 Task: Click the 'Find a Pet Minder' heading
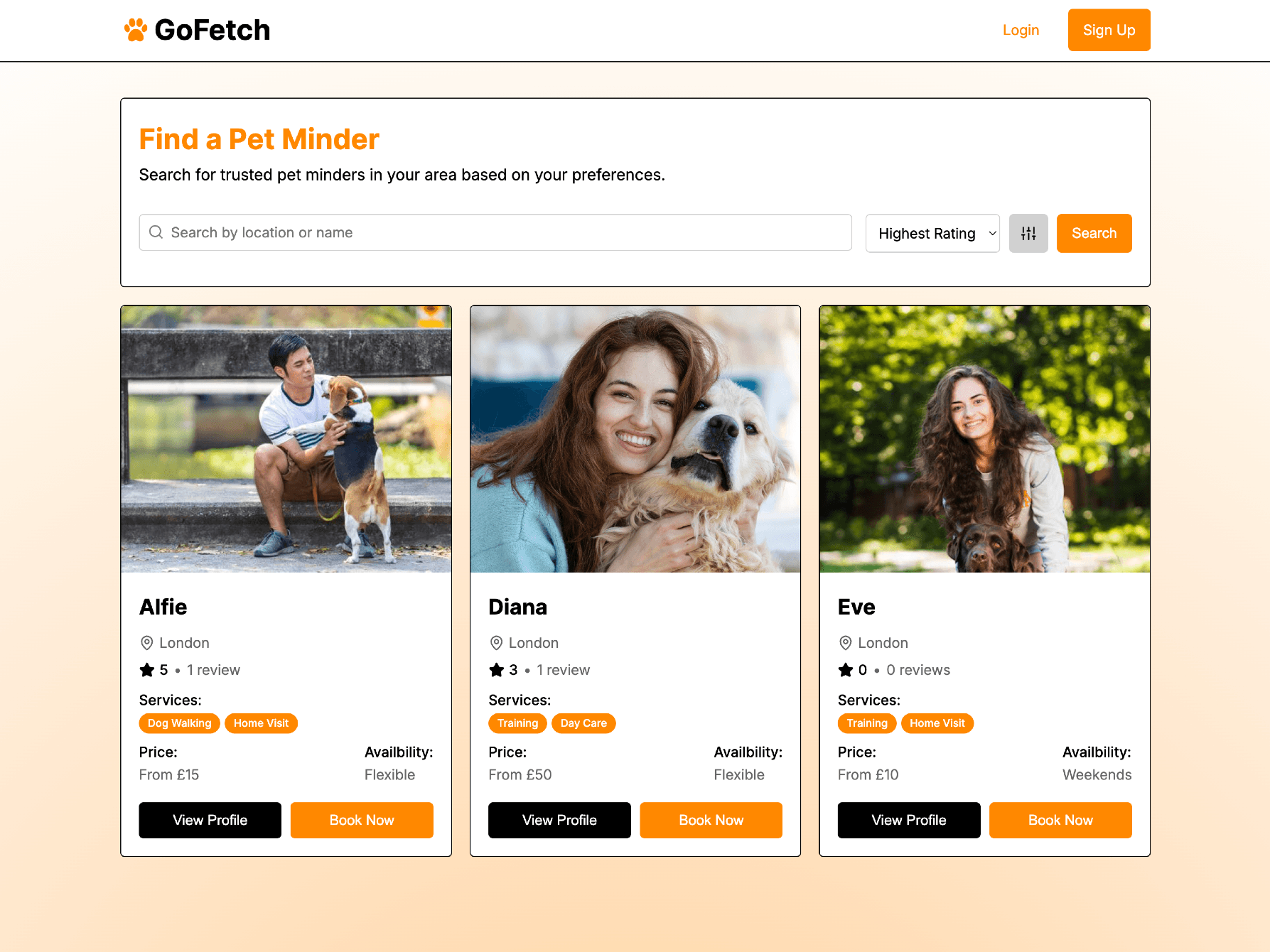[x=259, y=139]
